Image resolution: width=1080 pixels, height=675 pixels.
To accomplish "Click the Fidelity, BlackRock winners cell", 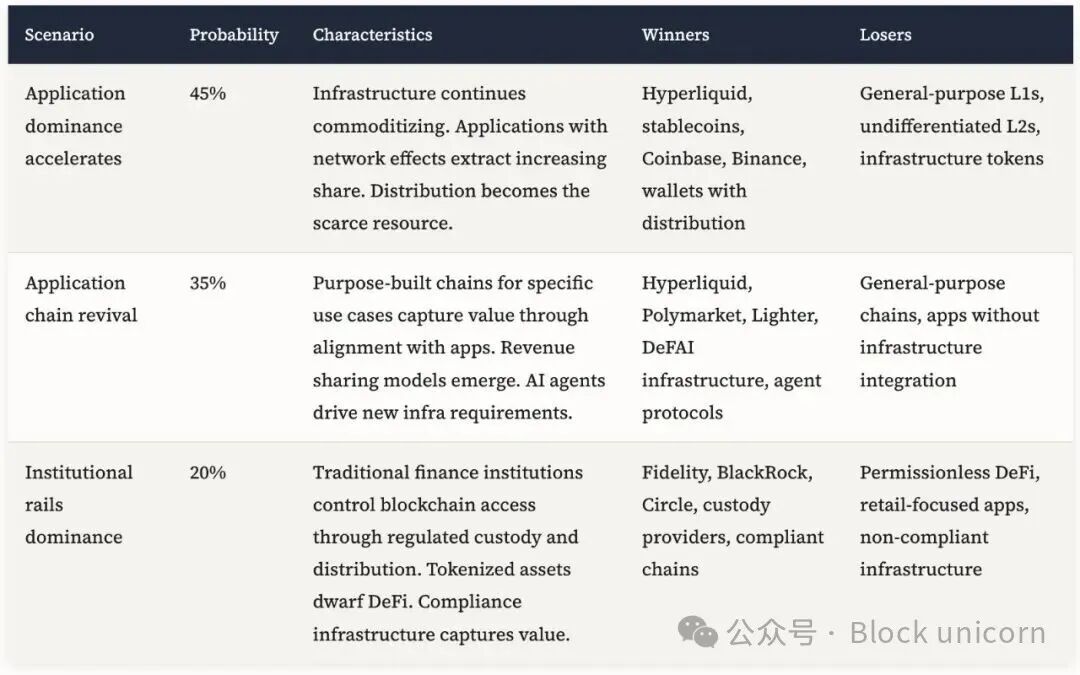I will pyautogui.click(x=733, y=520).
